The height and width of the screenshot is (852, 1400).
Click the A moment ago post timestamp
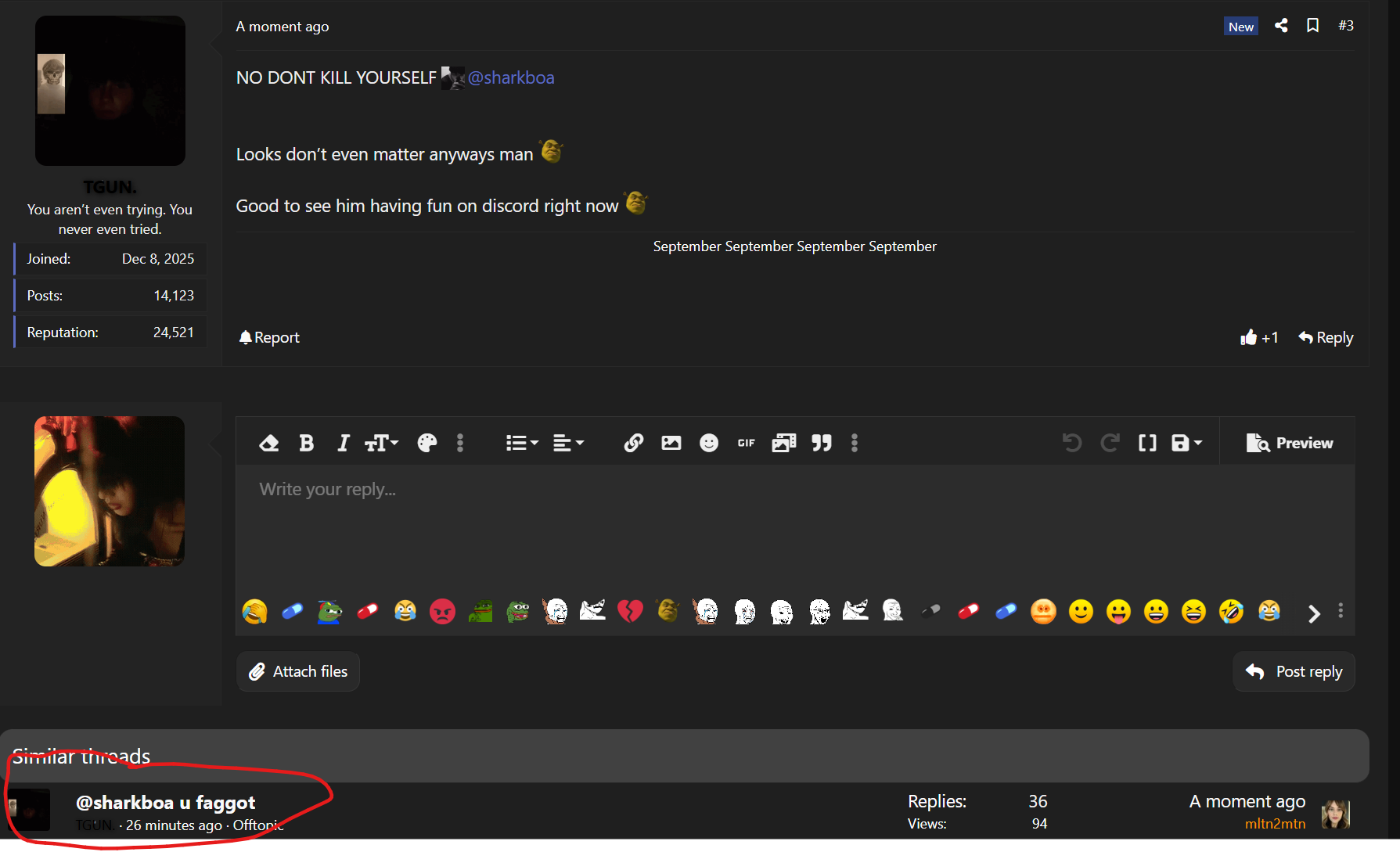(283, 27)
